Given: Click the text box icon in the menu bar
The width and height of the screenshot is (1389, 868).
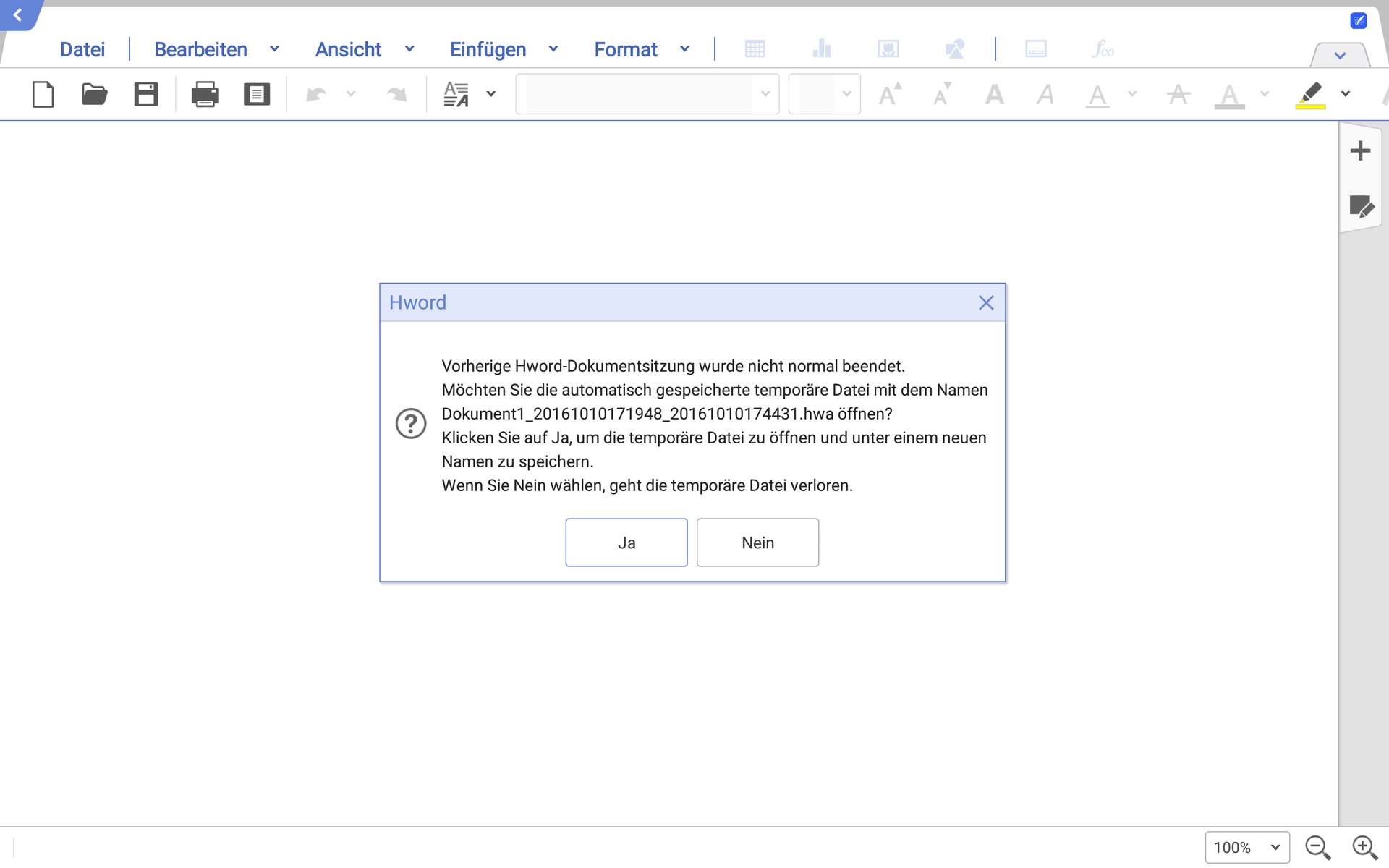Looking at the screenshot, I should (x=1036, y=49).
